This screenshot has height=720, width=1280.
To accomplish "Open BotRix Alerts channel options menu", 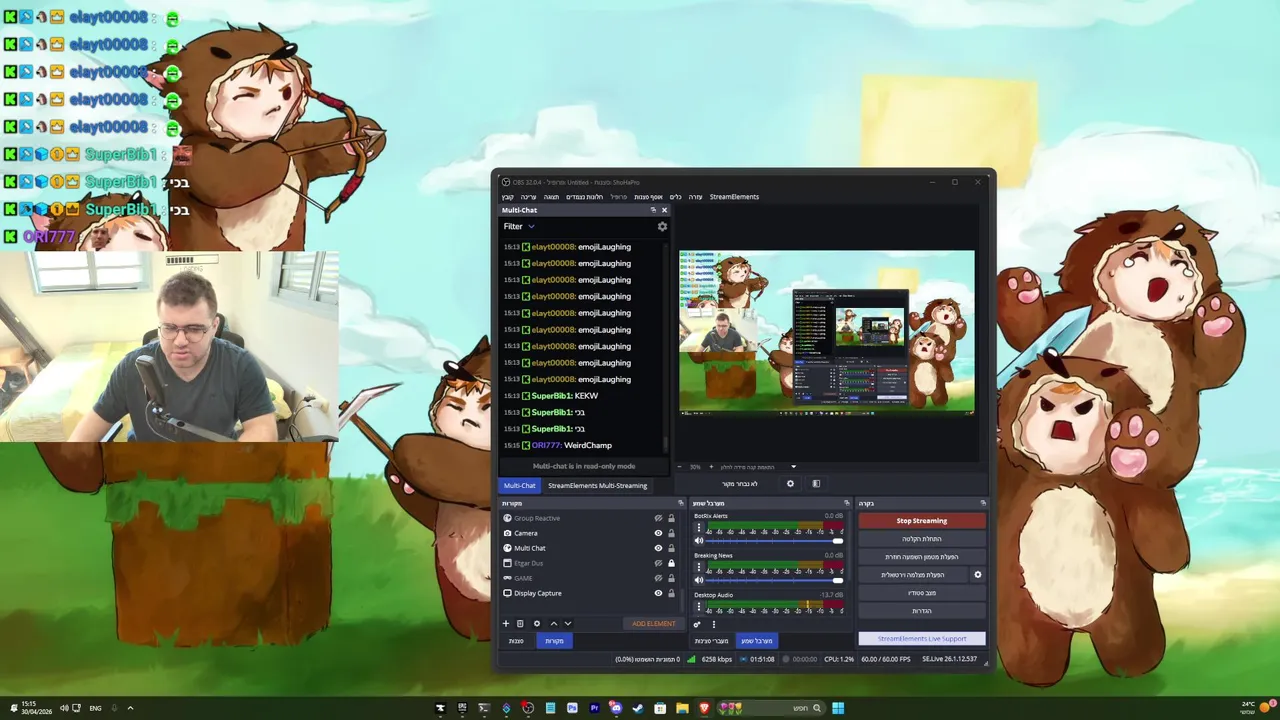I will click(x=699, y=527).
